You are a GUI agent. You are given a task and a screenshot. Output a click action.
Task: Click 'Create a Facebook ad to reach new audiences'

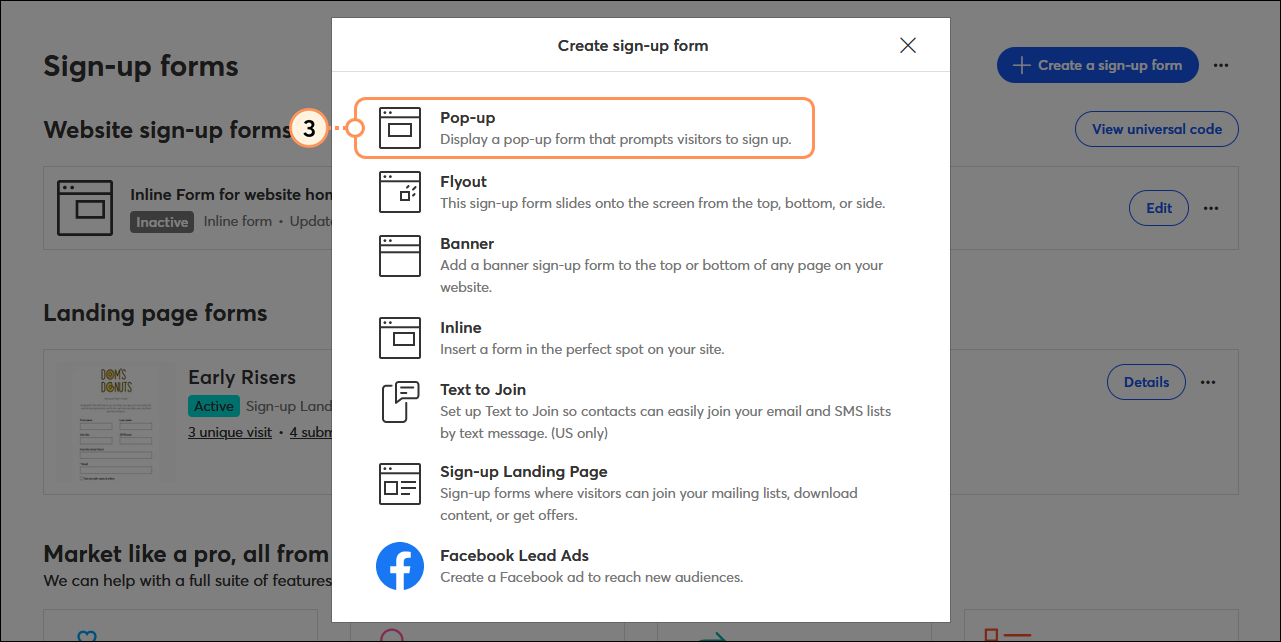(x=592, y=578)
